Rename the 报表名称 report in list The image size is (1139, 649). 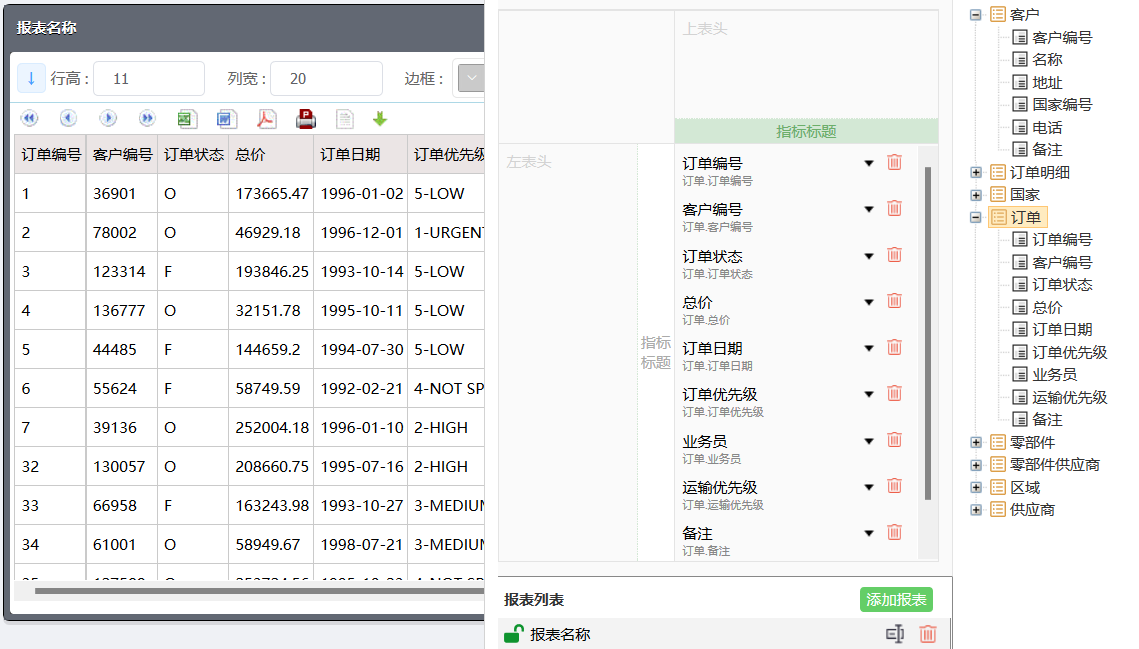click(x=895, y=634)
